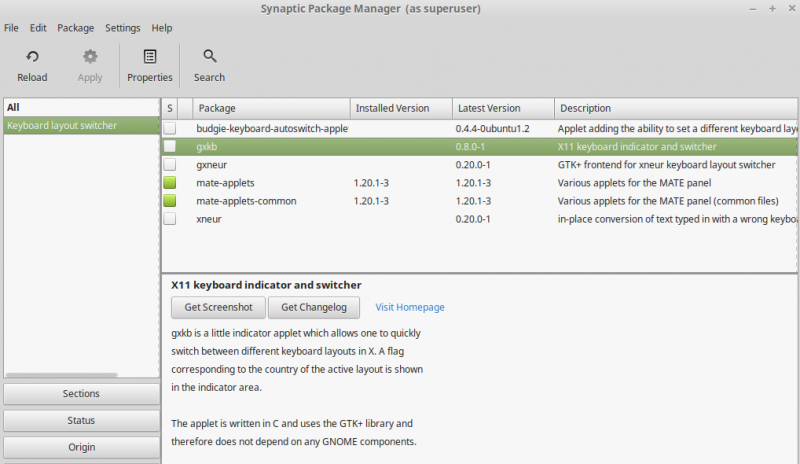Click the Search magnifier icon
The height and width of the screenshot is (464, 800).
tap(210, 56)
